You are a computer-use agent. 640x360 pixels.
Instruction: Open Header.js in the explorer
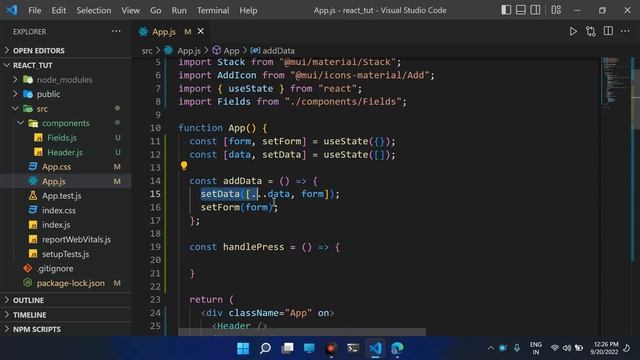(65, 152)
